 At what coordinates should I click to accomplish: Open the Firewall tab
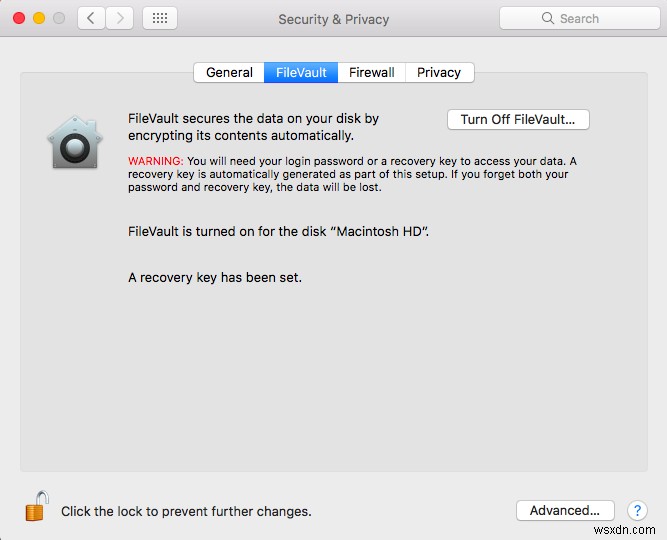click(371, 72)
